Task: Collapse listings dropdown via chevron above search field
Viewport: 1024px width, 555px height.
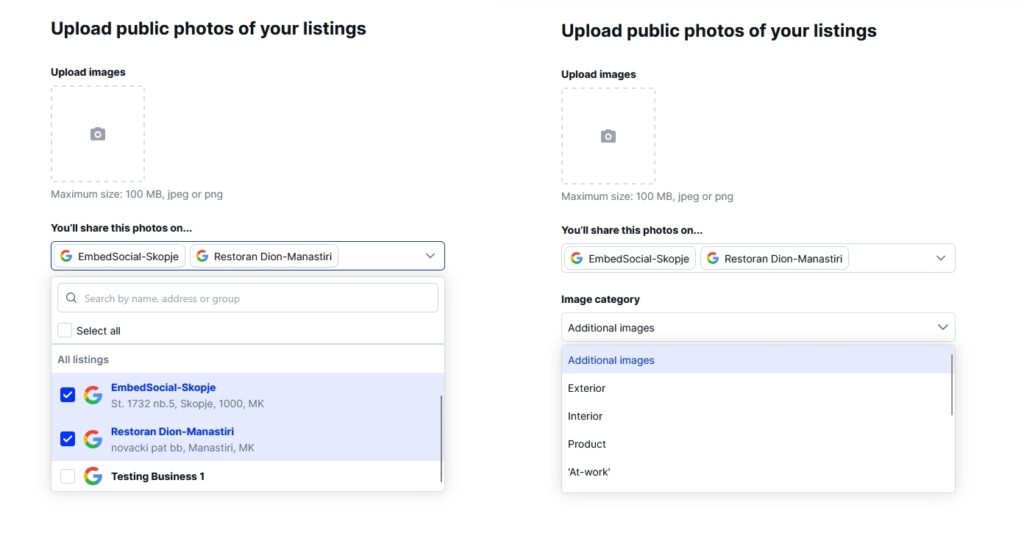Action: point(430,256)
